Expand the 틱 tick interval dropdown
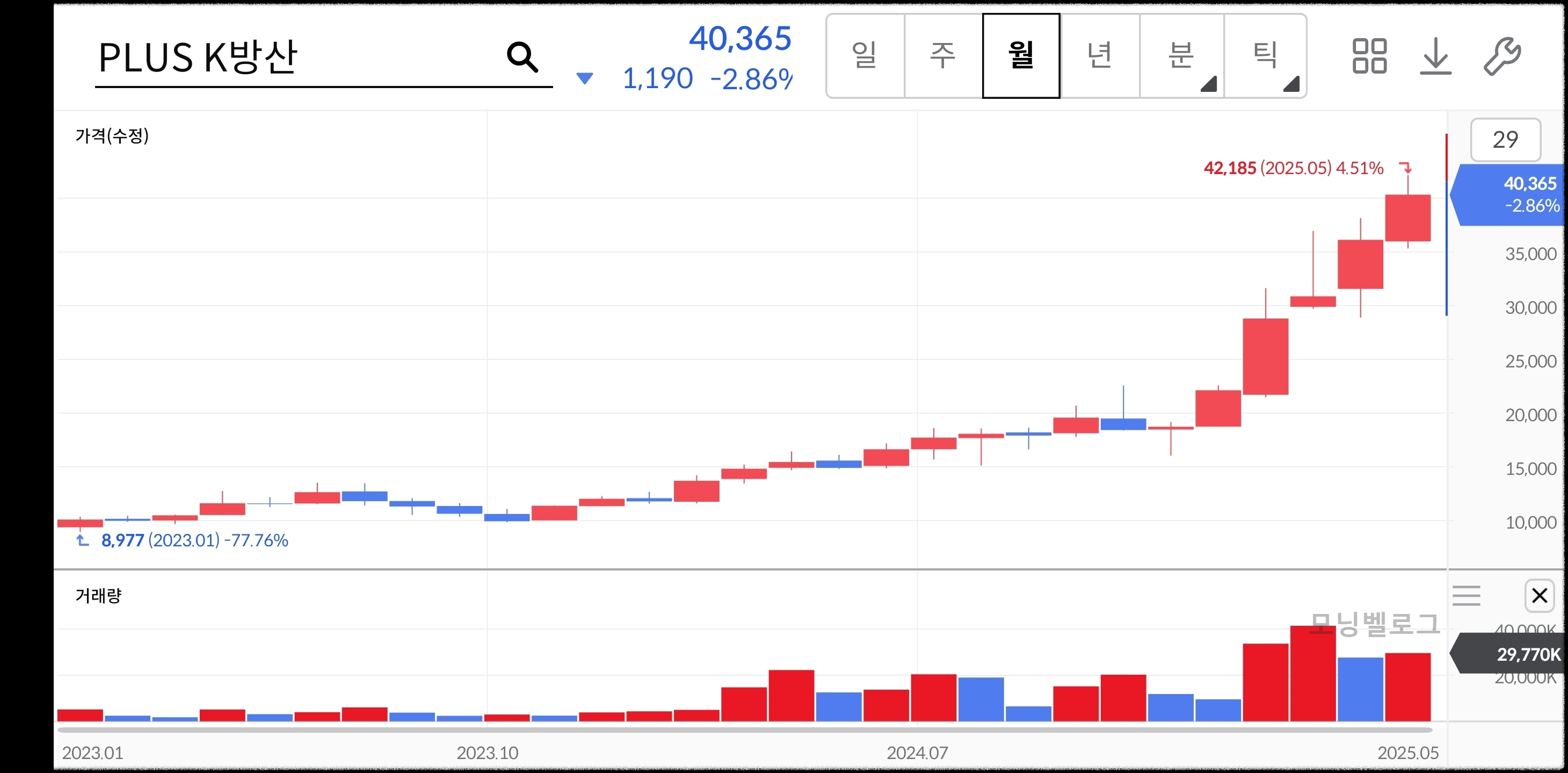Viewport: 1568px width, 773px height. click(x=1265, y=55)
